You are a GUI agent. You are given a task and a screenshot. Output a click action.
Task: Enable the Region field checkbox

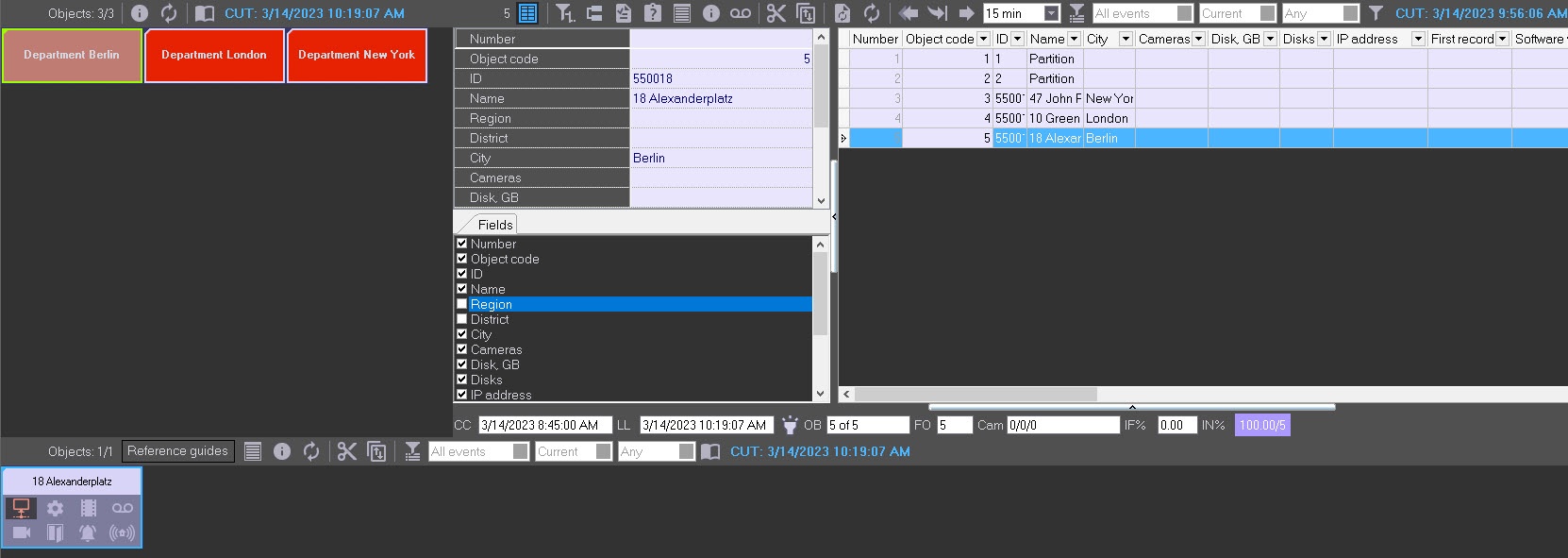tap(462, 304)
